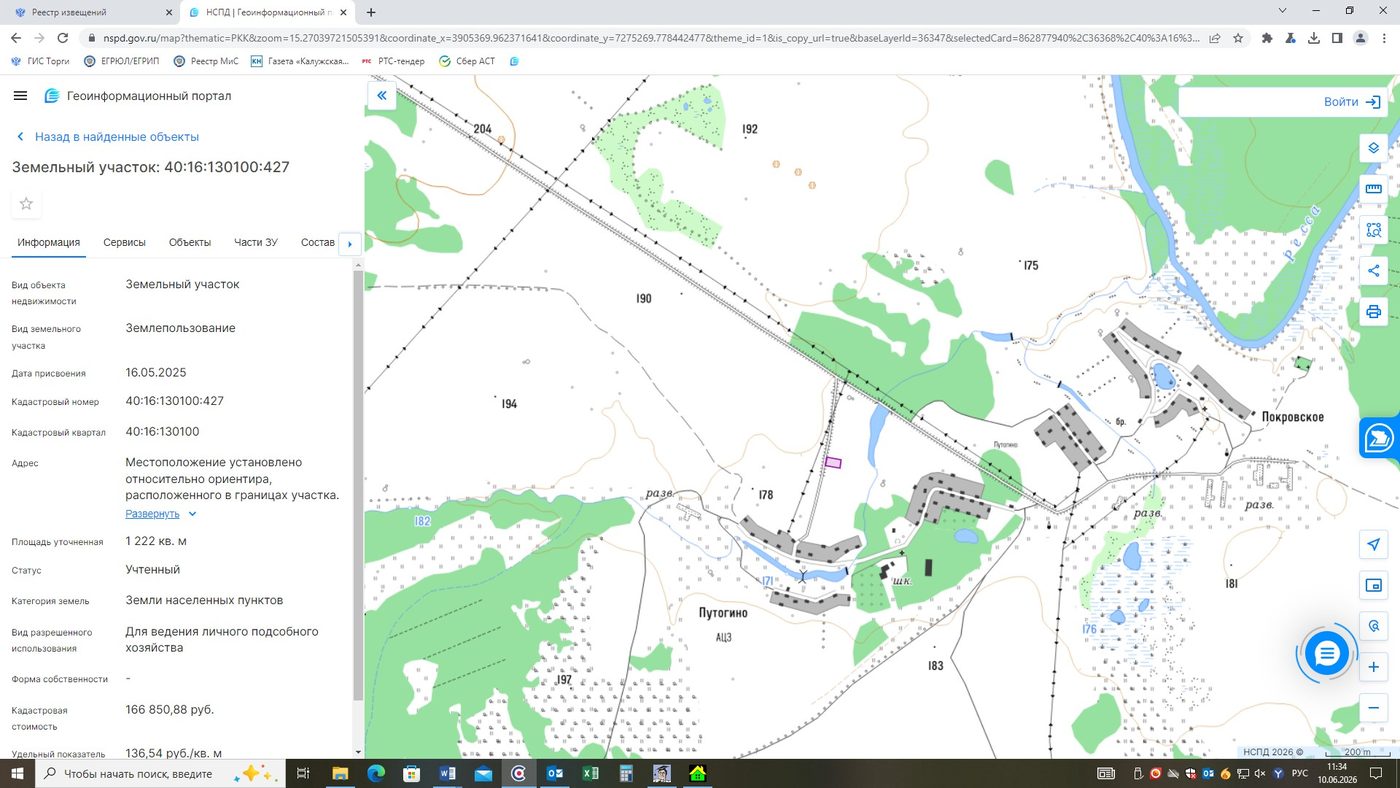Viewport: 1400px width, 788px height.
Task: Click the geolocation arrow icon
Action: coord(1374,544)
